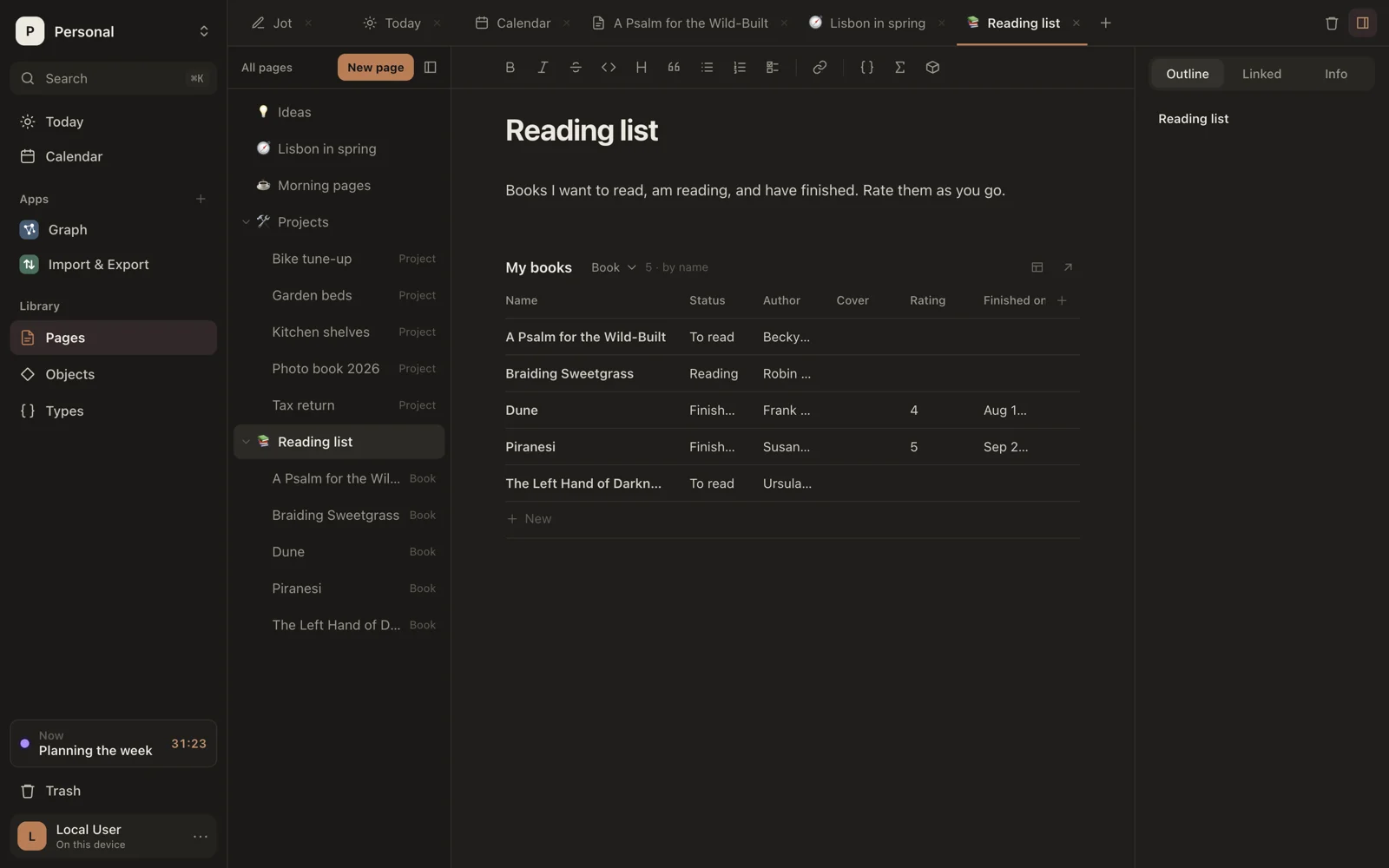The image size is (1389, 868).
Task: Apply italic formatting
Action: 543,68
